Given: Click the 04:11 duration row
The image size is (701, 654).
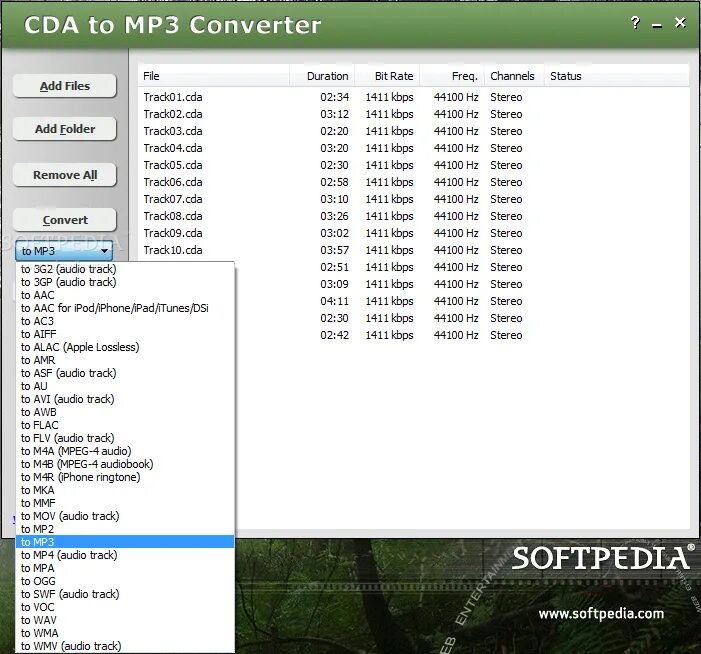Looking at the screenshot, I should [x=334, y=301].
